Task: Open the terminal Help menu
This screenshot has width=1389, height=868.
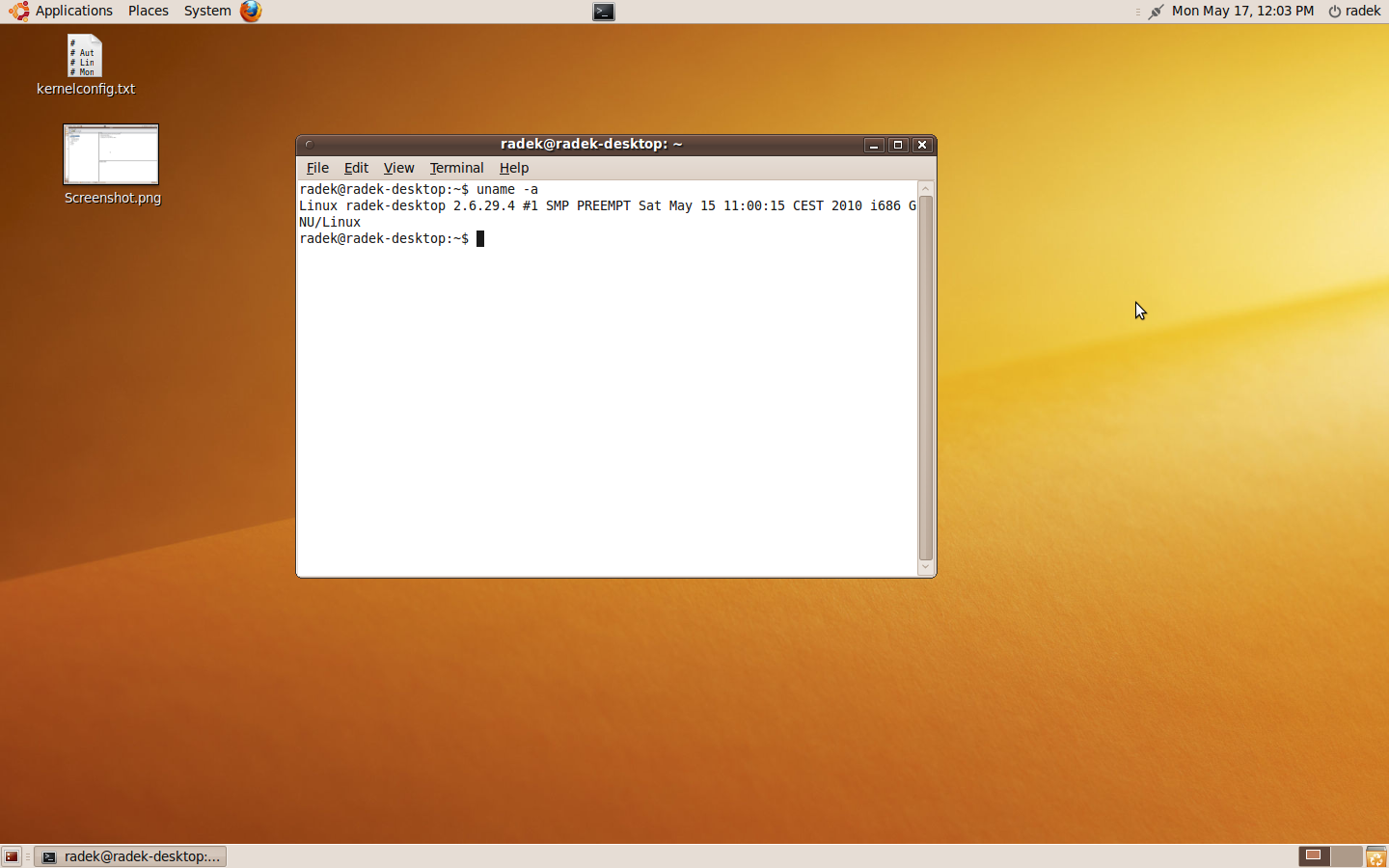Action: (514, 168)
